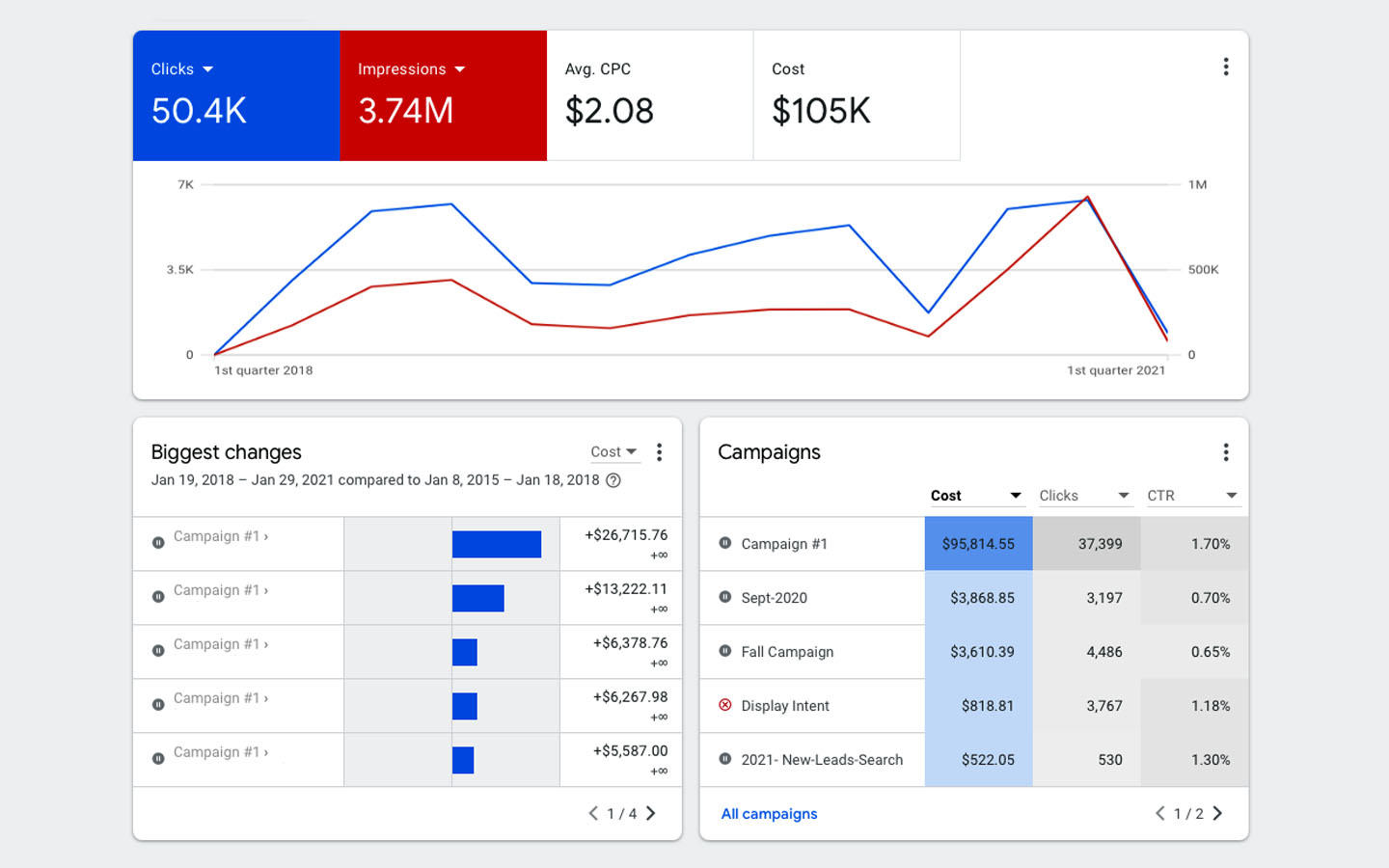Click the 1st quarter 2018 axis label
This screenshot has height=868, width=1389.
[263, 370]
